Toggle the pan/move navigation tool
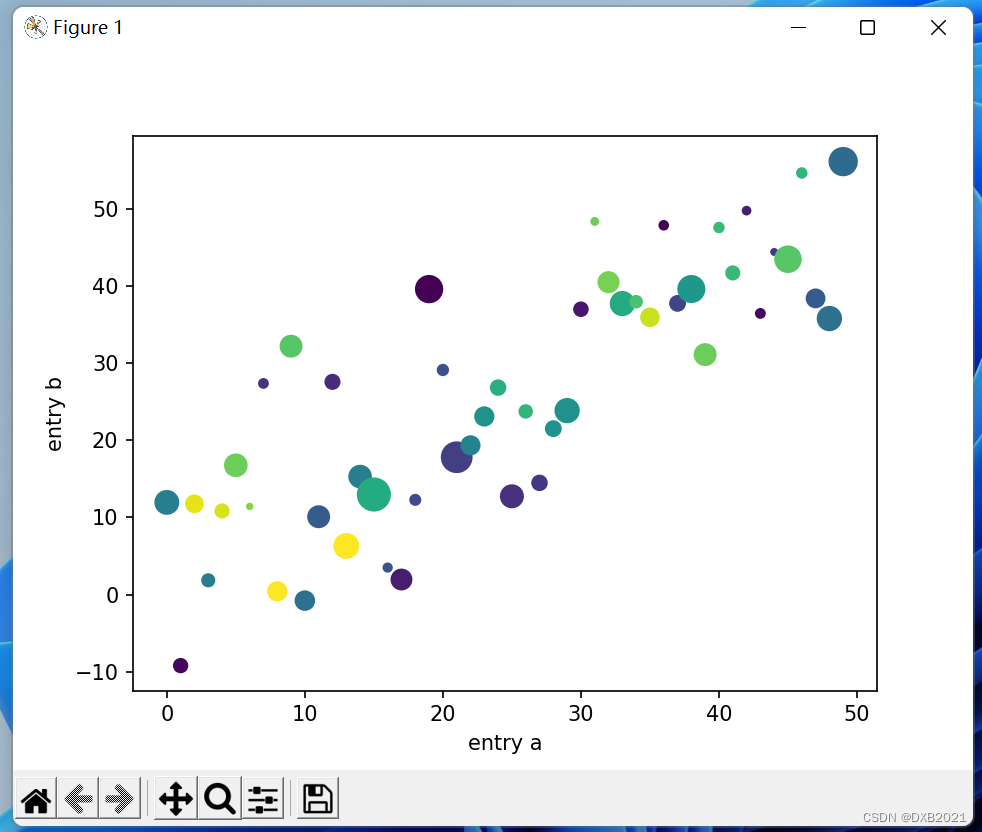Viewport: 982px width, 832px height. point(175,798)
